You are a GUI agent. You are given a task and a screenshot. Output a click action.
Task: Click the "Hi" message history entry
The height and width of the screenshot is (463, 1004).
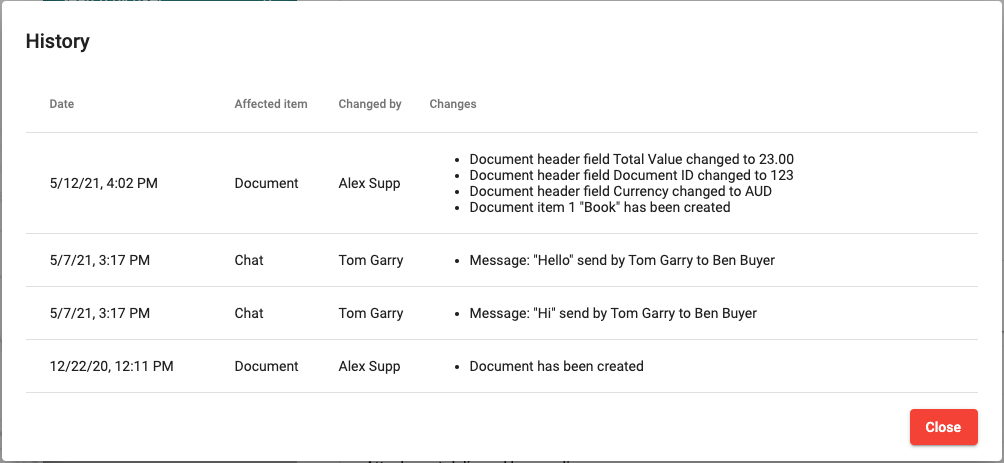point(613,314)
